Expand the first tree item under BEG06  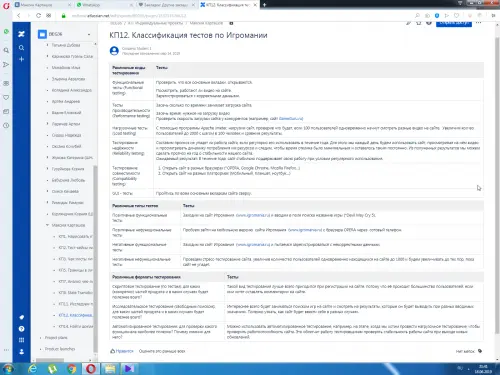pyautogui.click(x=47, y=45)
